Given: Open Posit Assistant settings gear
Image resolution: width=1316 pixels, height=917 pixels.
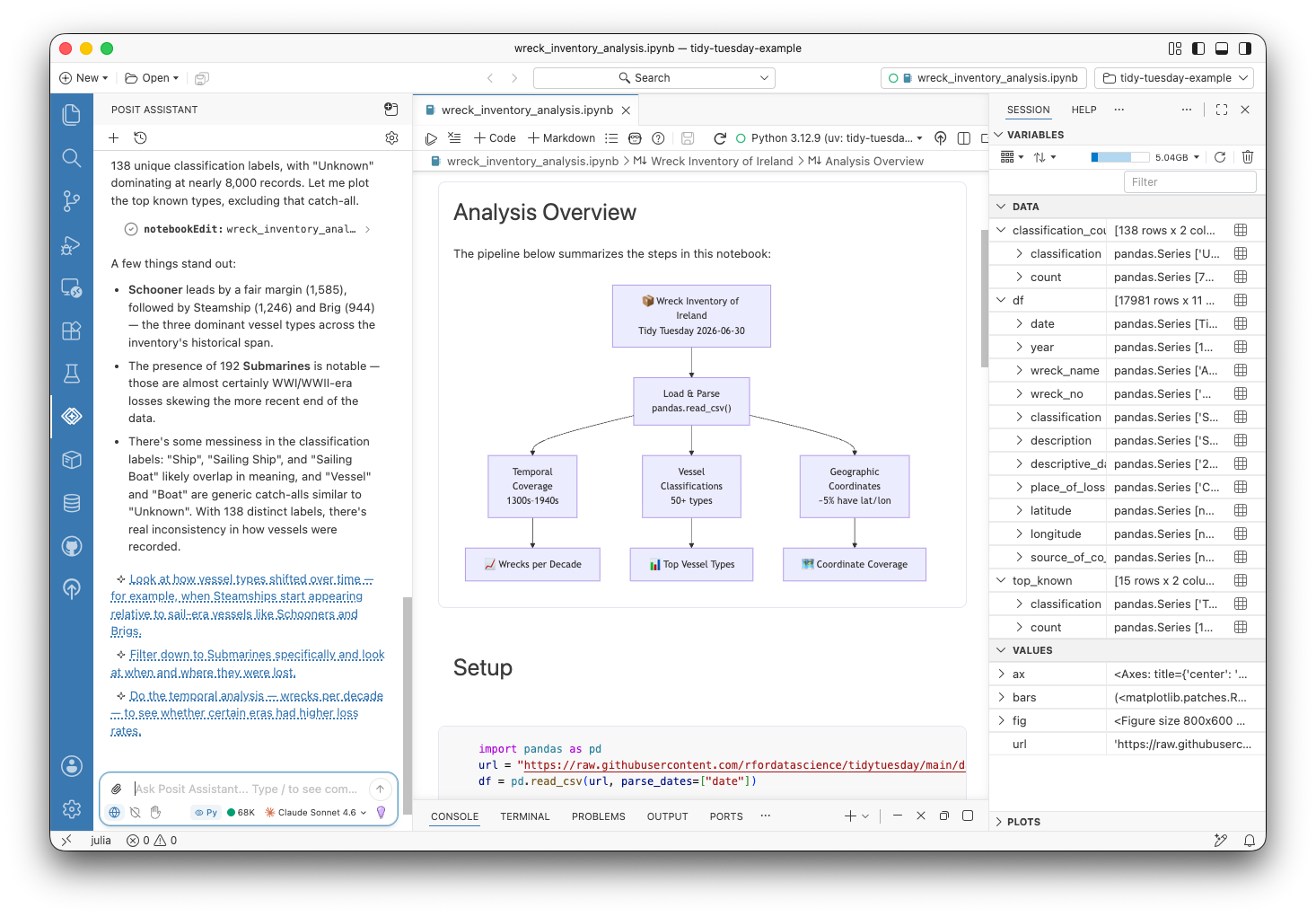Looking at the screenshot, I should click(391, 138).
